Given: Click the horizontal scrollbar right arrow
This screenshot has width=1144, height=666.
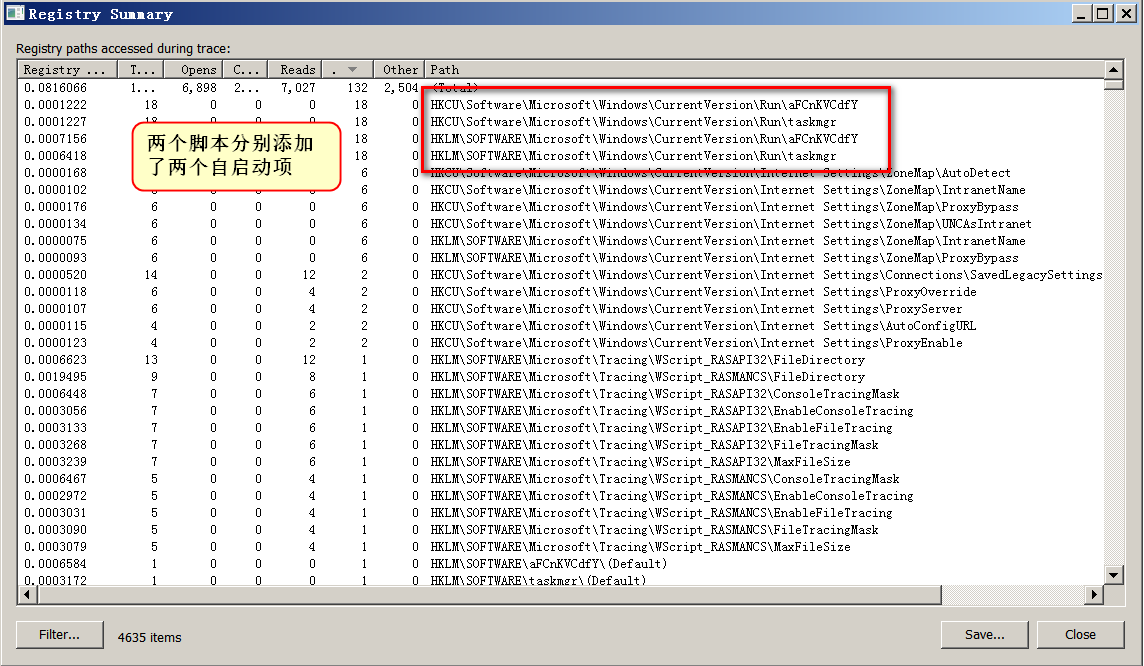Looking at the screenshot, I should [x=1094, y=595].
